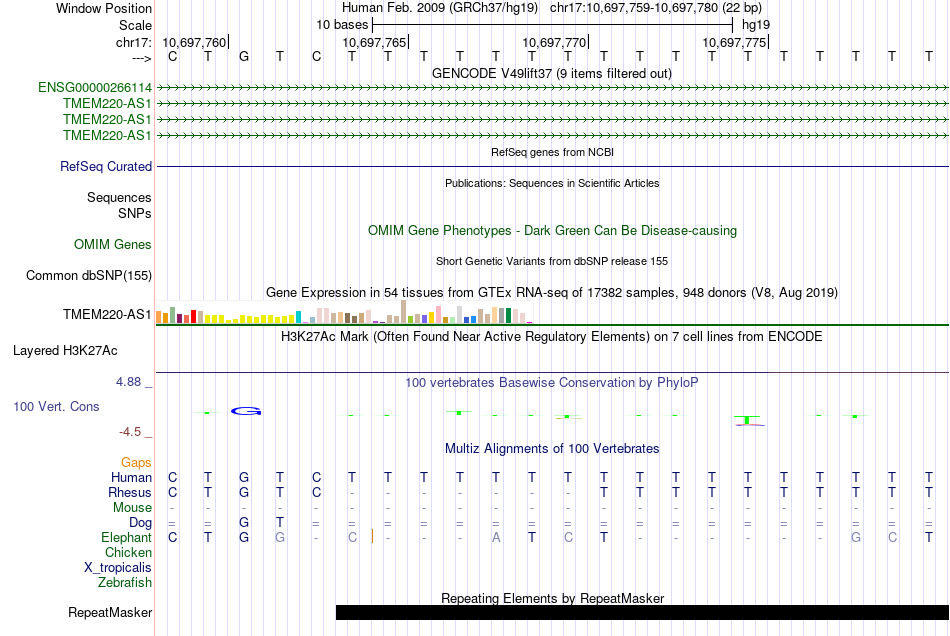950x636 pixels.
Task: Click the '10 bases' scale bar label
Action: [x=342, y=25]
